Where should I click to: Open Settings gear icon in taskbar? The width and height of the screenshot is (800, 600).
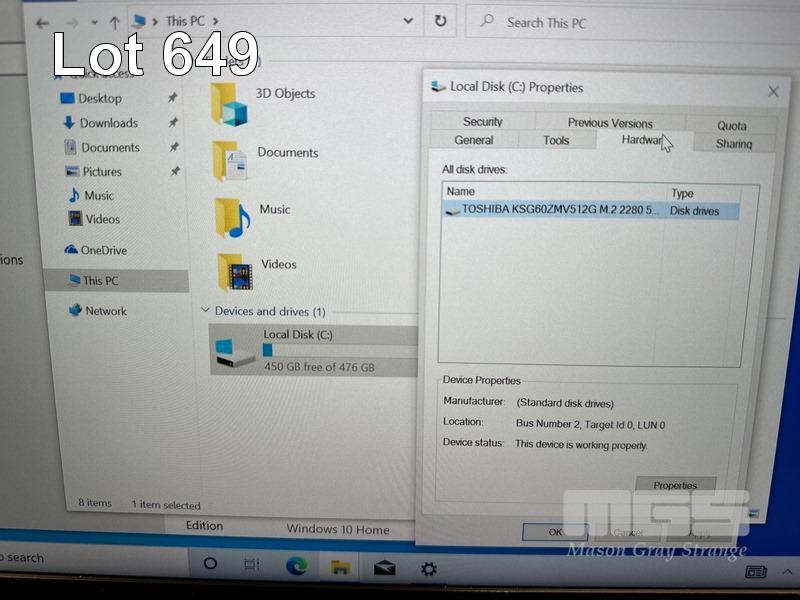tap(428, 568)
